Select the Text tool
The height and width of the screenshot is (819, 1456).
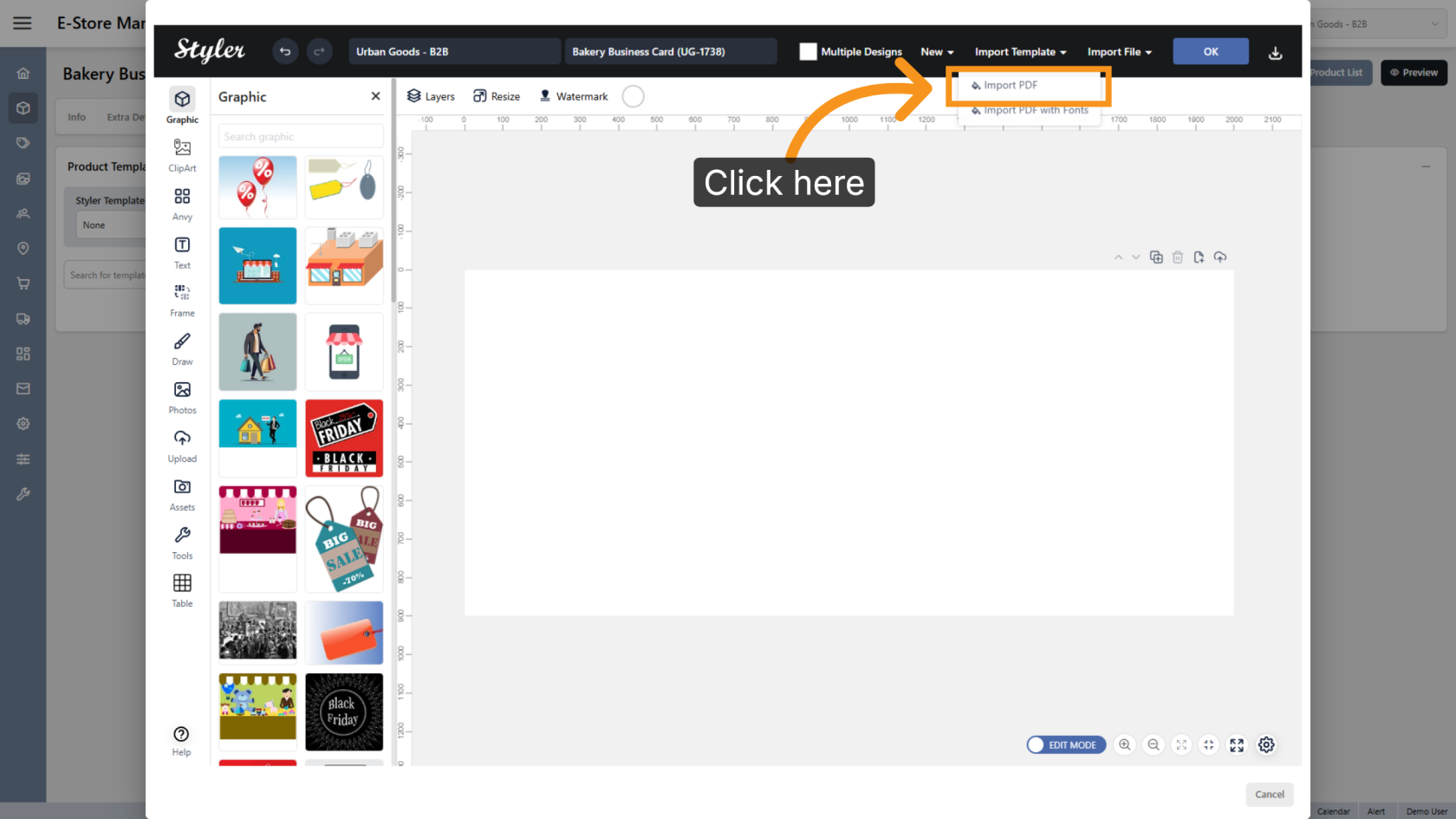tap(182, 252)
